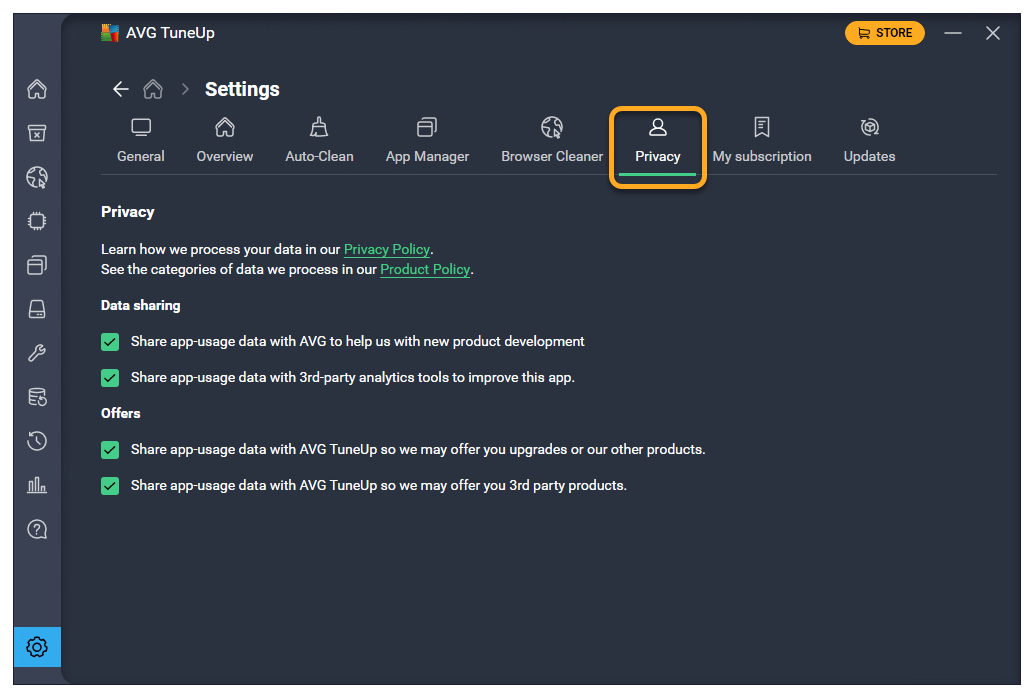
Task: Open the Home icon in left sidebar
Action: tap(37, 90)
